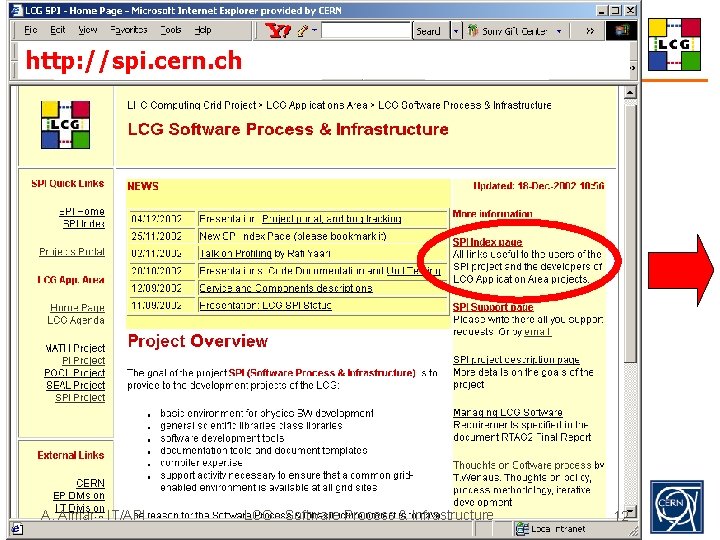Screen dimensions: 720x540
Task: Open the SPI Index quick link
Action: (x=84, y=224)
